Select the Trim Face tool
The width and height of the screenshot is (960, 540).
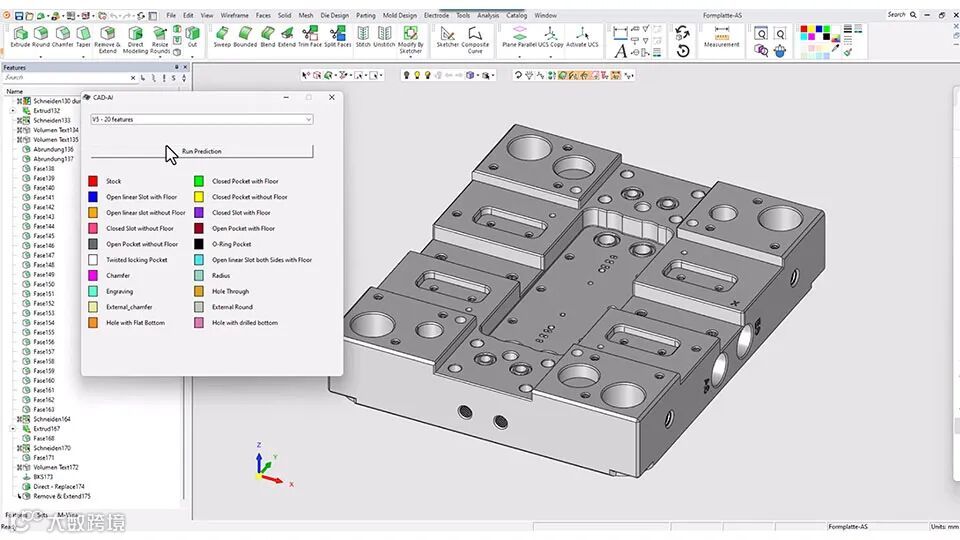[x=310, y=37]
